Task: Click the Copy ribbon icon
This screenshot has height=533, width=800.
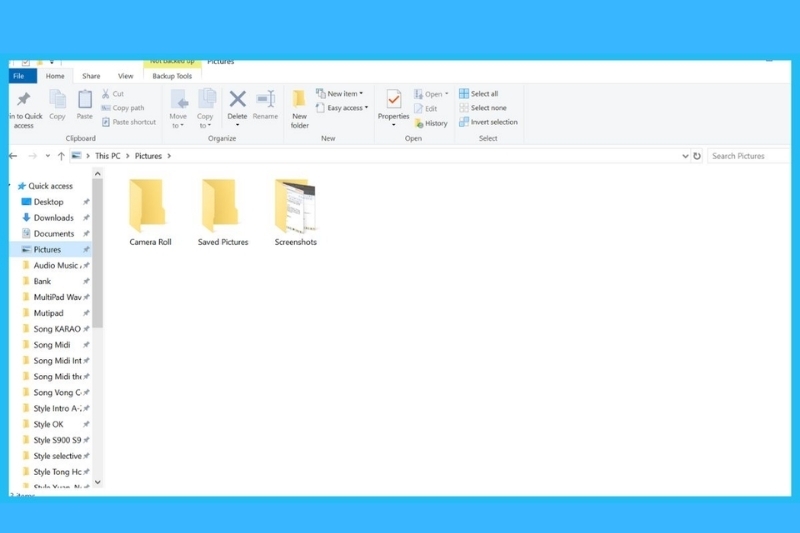Action: (57, 105)
